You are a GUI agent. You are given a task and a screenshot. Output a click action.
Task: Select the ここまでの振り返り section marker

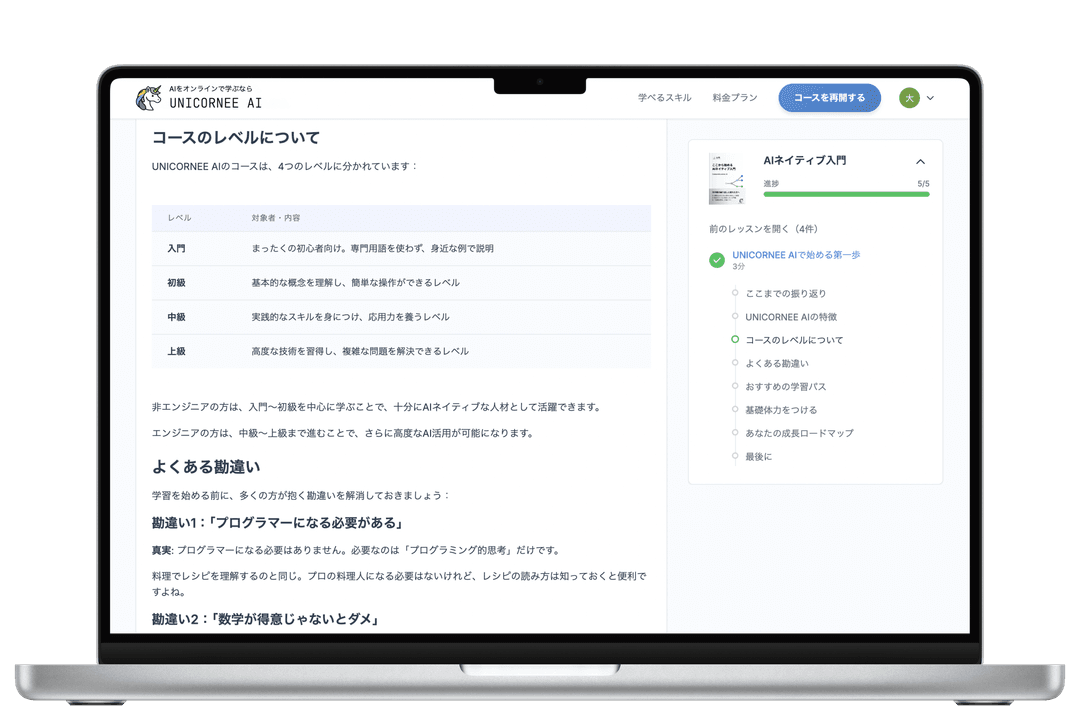click(x=735, y=294)
